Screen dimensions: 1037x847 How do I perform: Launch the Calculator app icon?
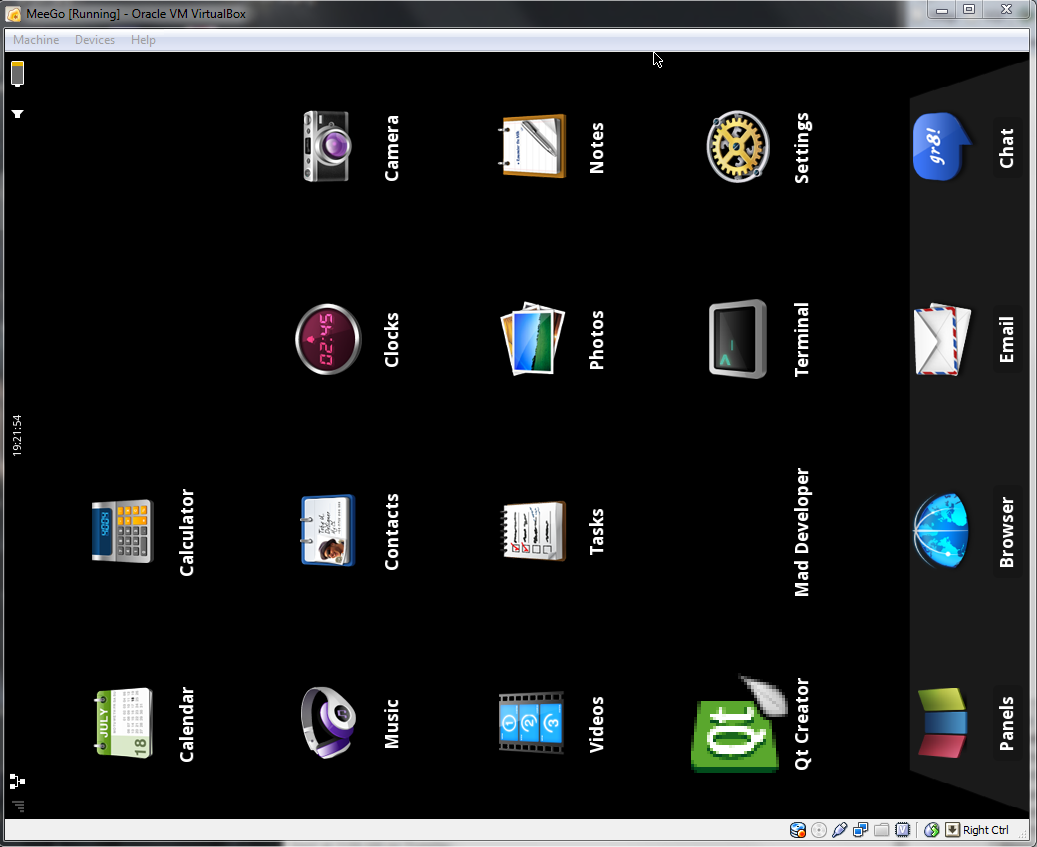click(122, 532)
